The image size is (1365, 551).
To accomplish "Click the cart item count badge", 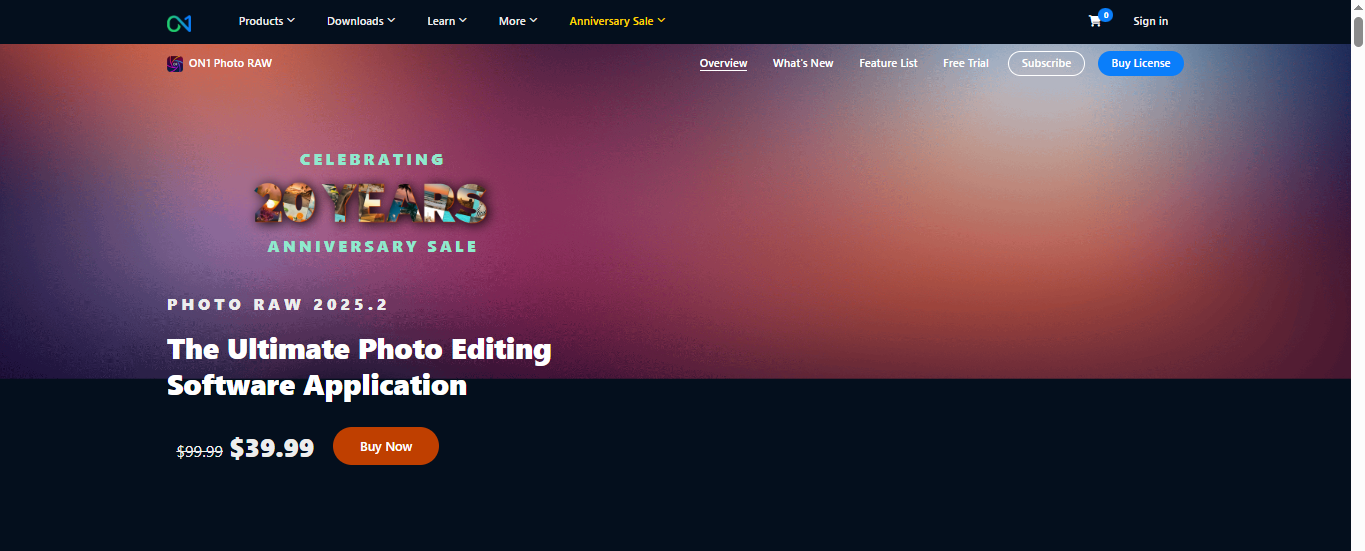I will tap(1105, 15).
